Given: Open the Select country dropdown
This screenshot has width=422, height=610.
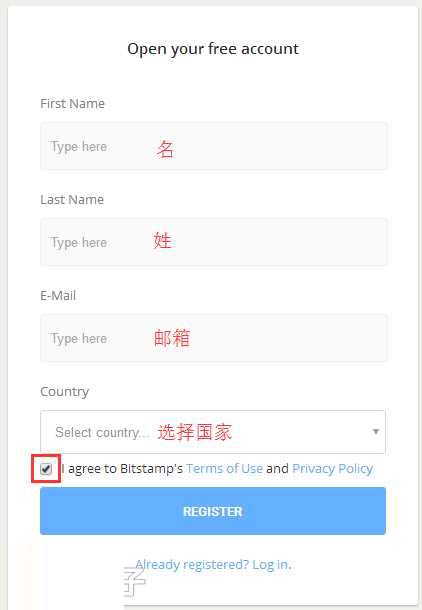Looking at the screenshot, I should pos(213,431).
